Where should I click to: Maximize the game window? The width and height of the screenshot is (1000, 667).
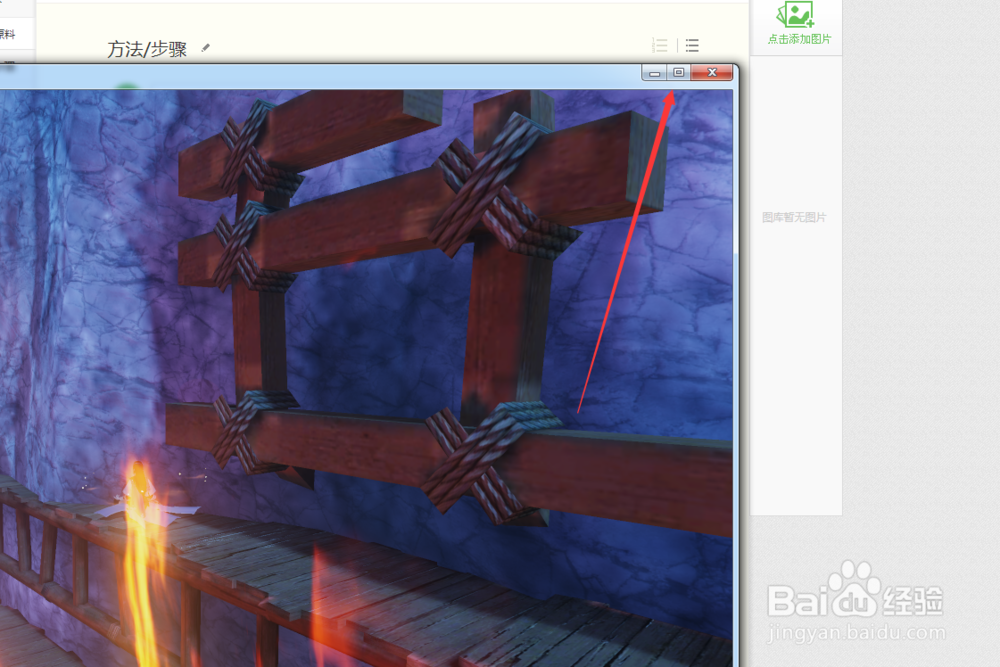679,73
